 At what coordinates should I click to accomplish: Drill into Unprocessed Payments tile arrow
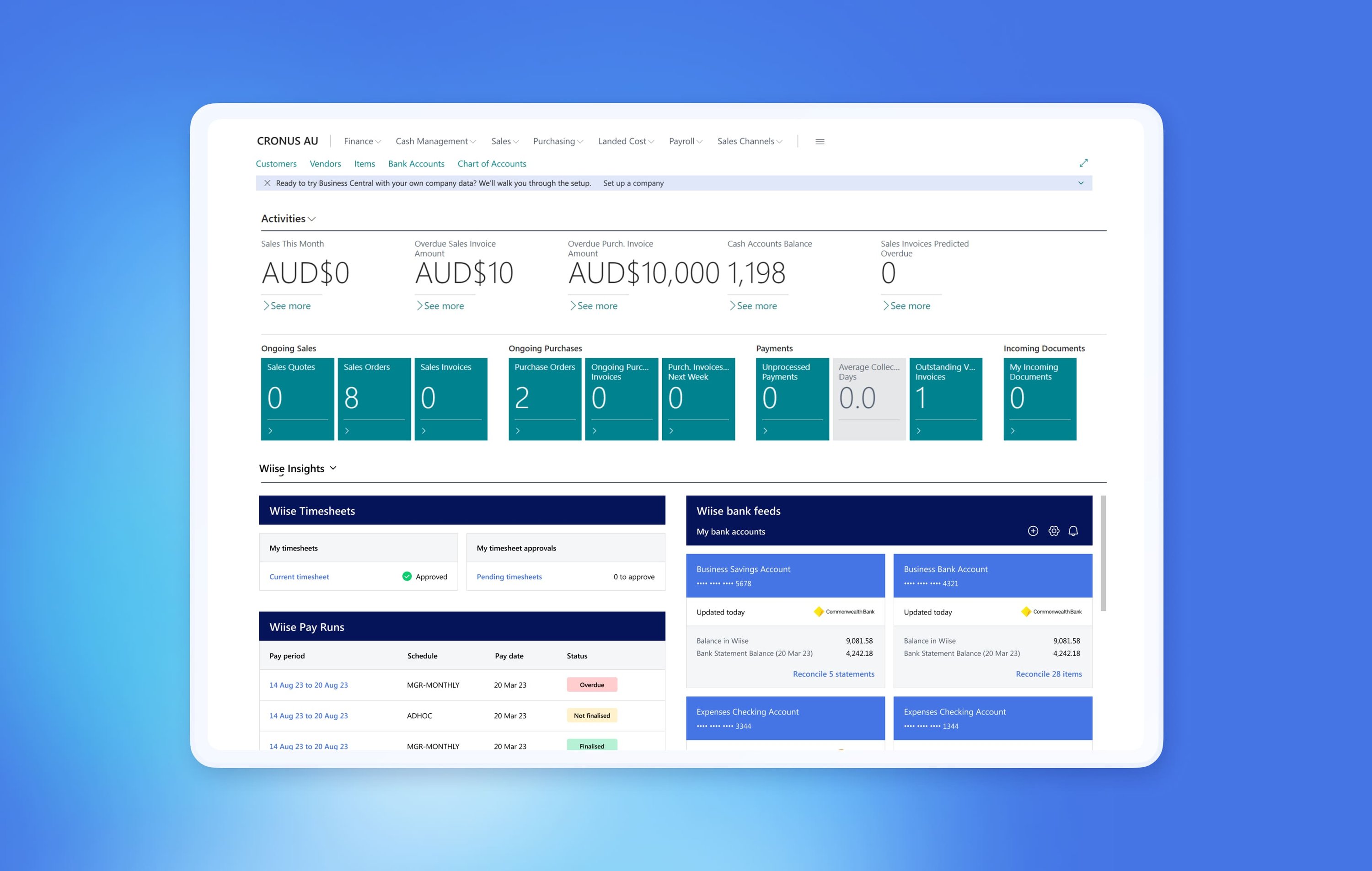(x=765, y=431)
